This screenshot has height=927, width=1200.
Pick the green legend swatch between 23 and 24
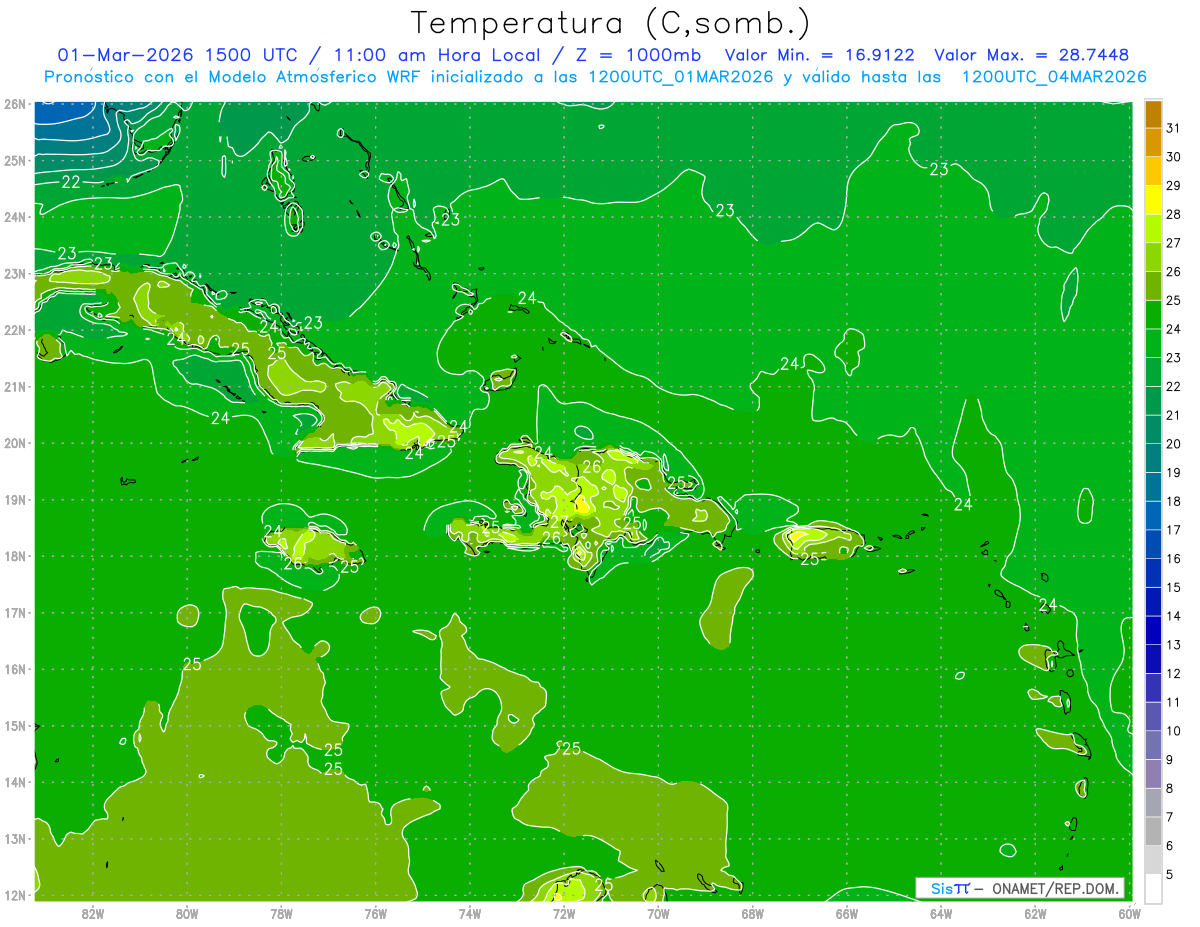[x=1153, y=344]
